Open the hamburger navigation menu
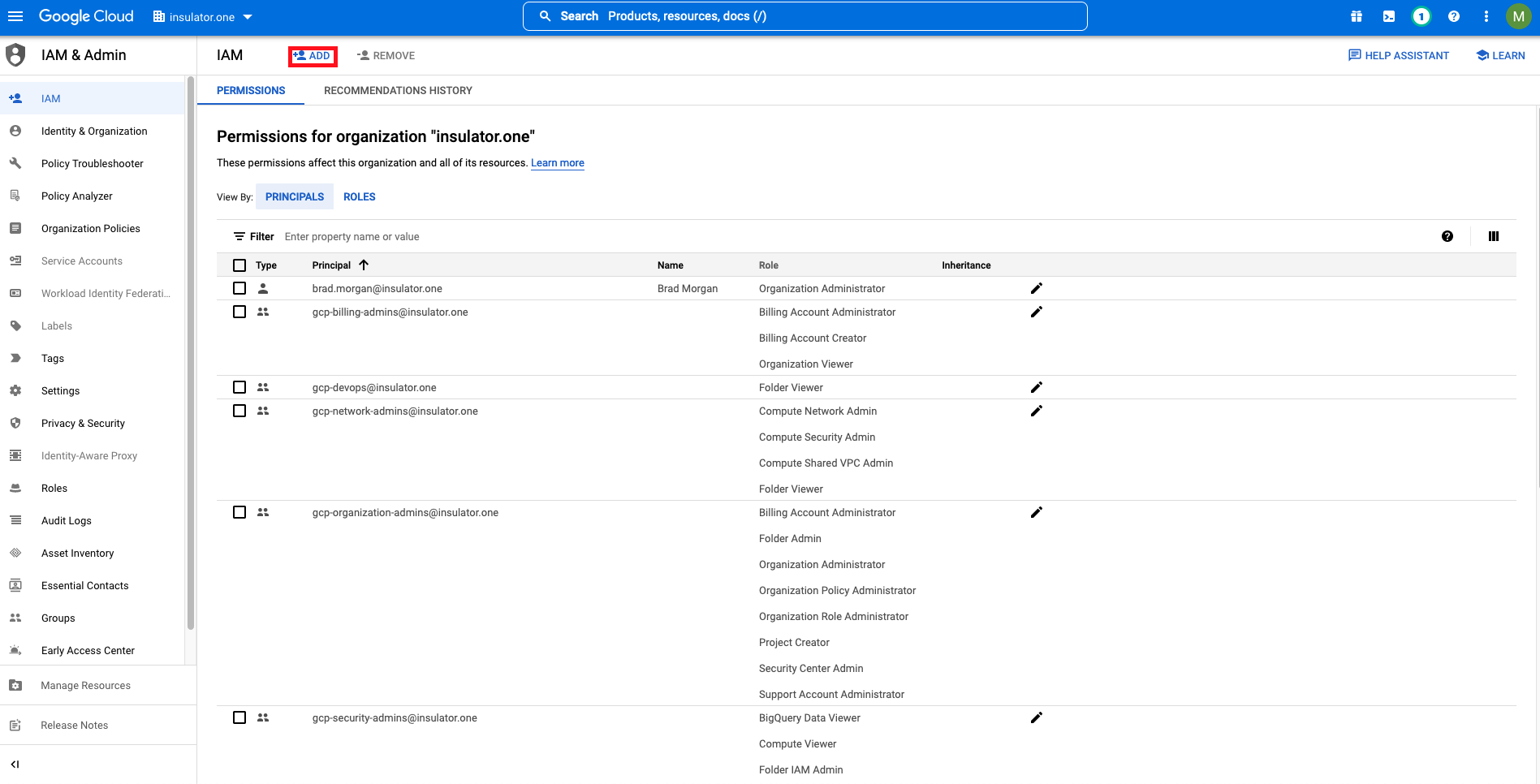 15,16
